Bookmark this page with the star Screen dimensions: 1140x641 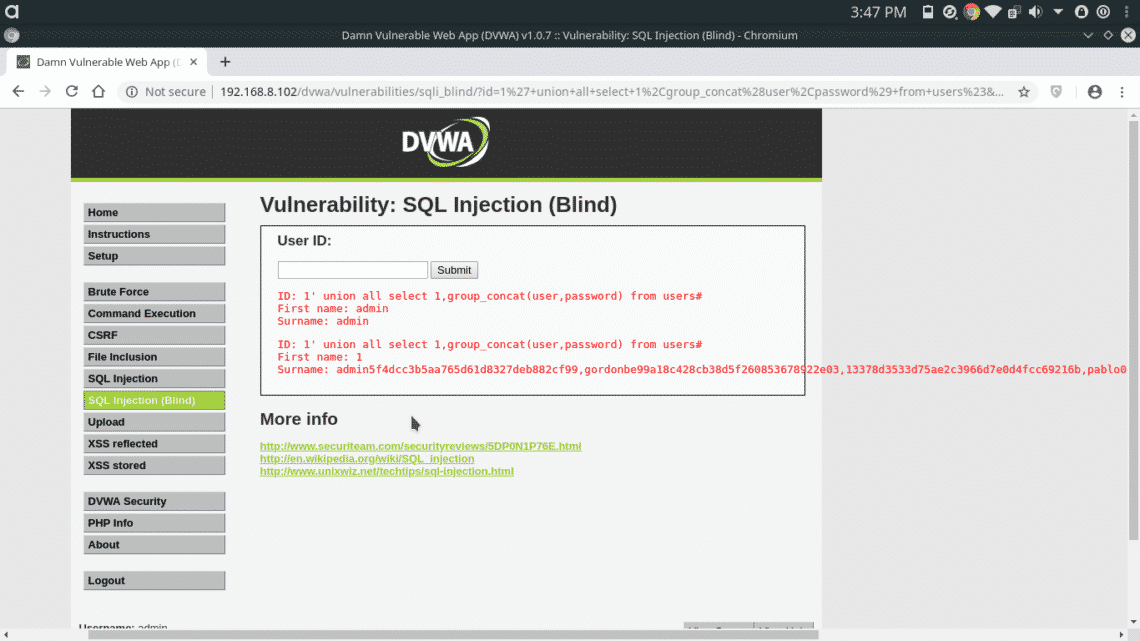point(1024,92)
